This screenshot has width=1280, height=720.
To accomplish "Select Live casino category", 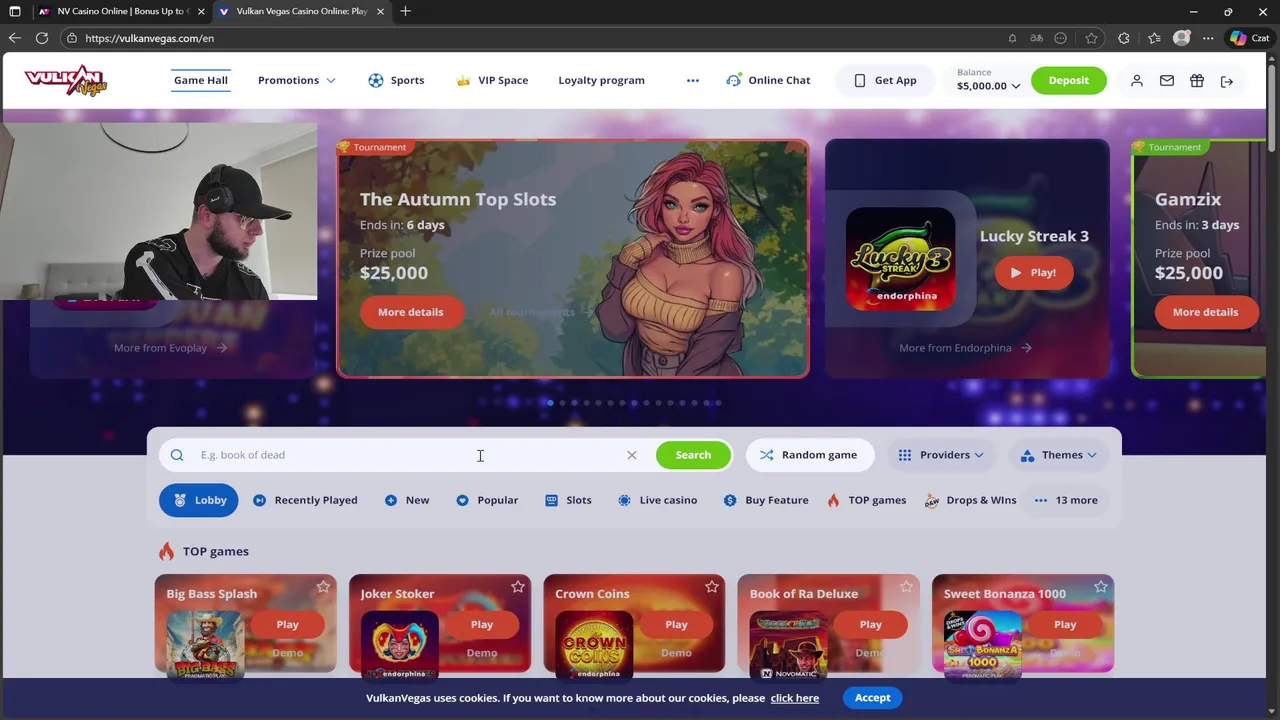I will [657, 500].
